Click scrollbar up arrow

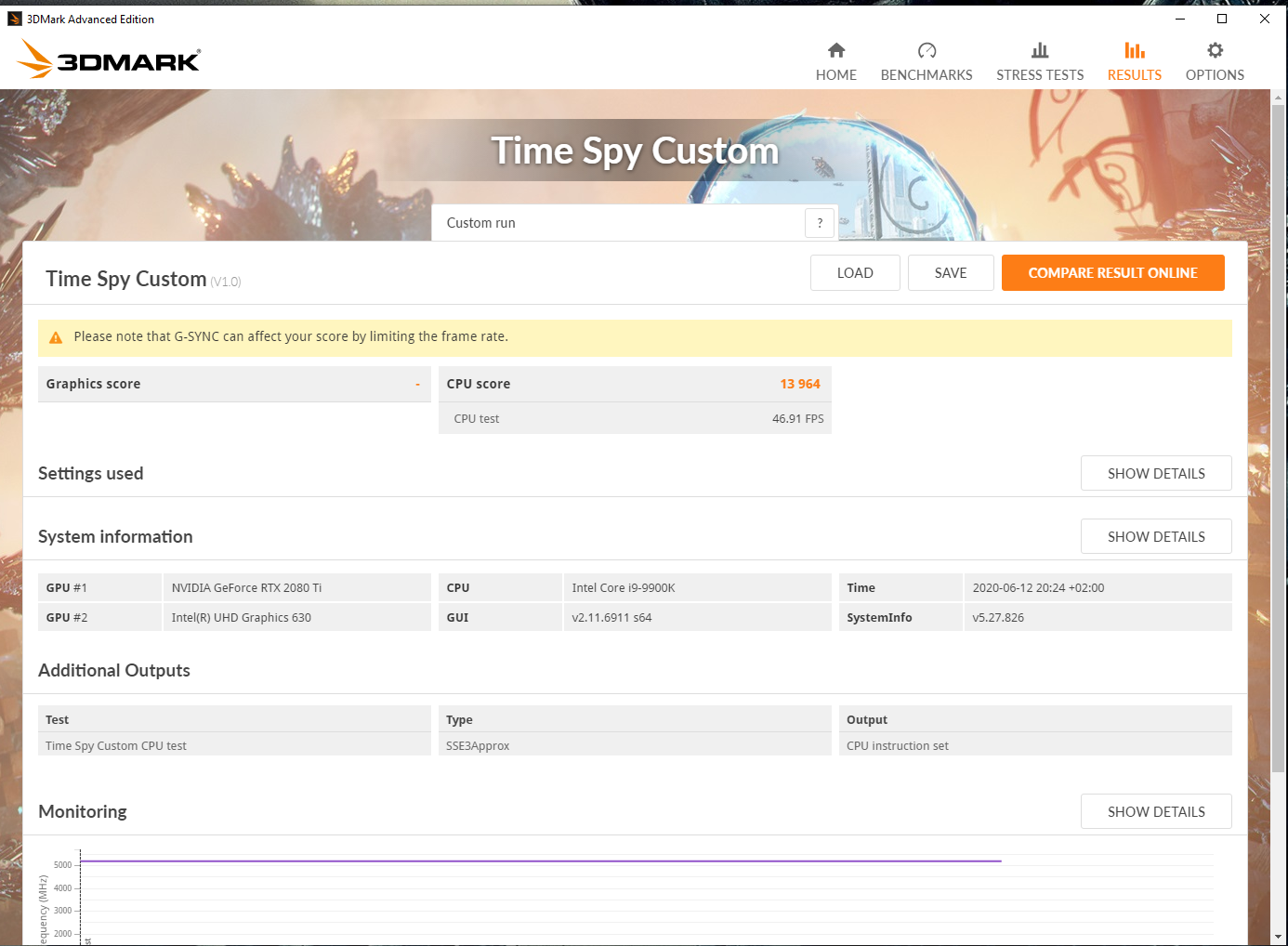tap(1279, 98)
